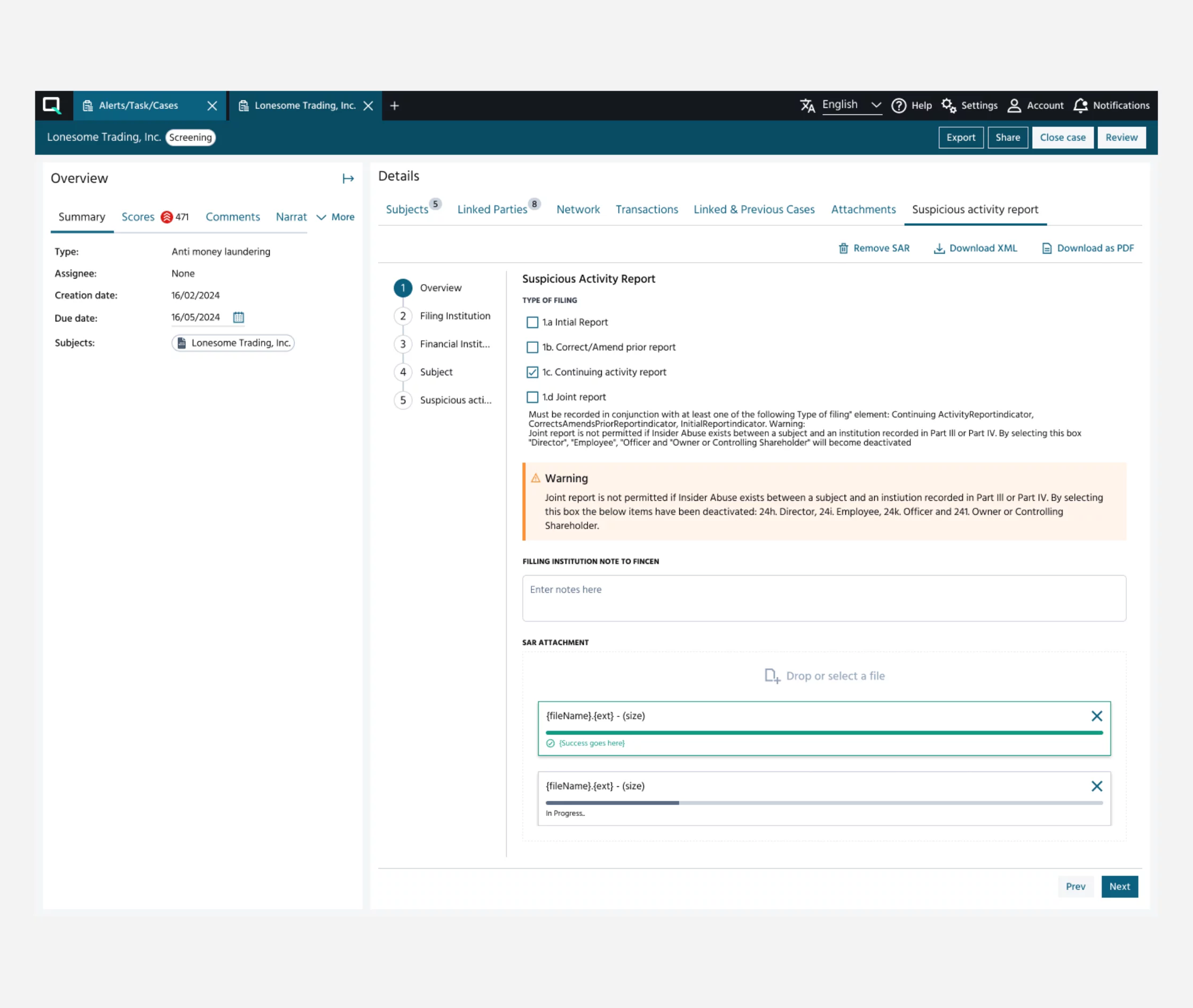Screen dimensions: 1193x1008
Task: Open the Scores tab
Action: (x=138, y=217)
